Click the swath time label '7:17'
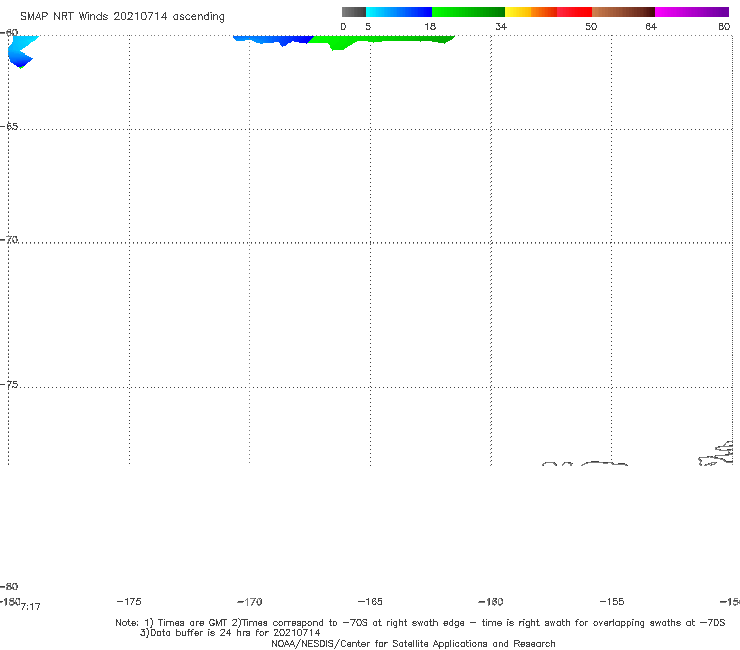 click(31, 607)
